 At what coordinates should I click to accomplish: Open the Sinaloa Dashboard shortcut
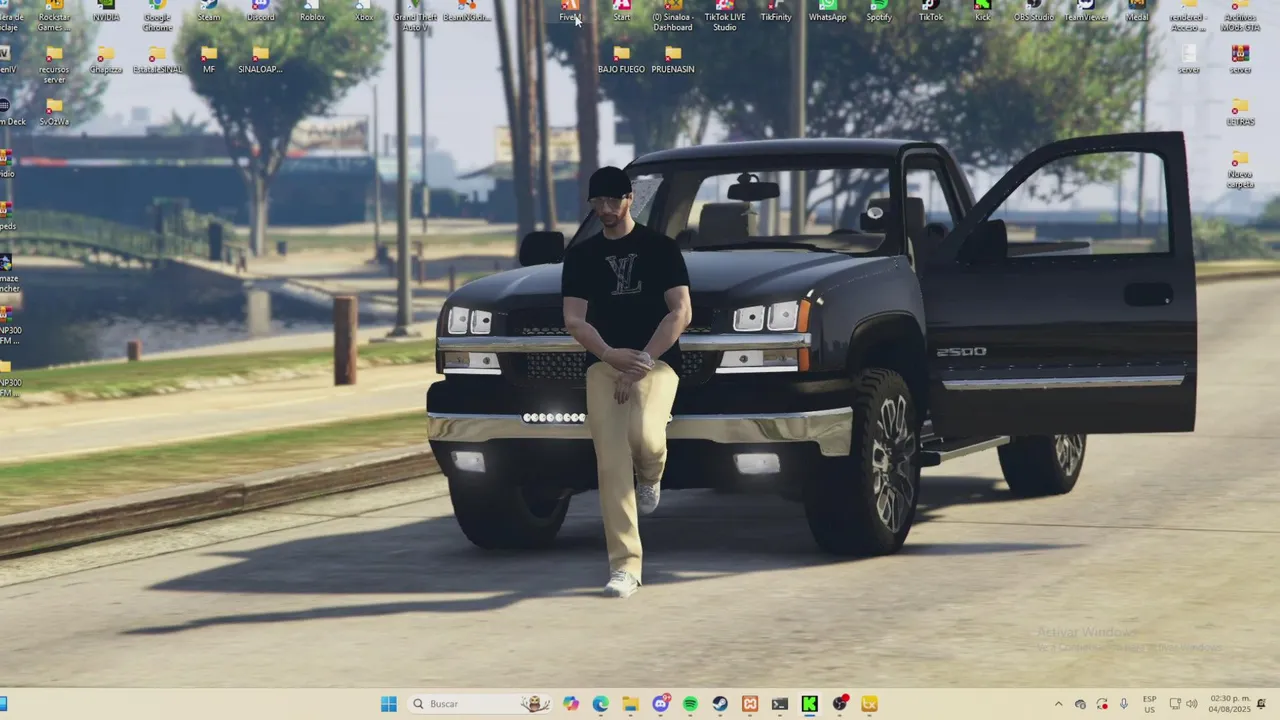click(673, 15)
